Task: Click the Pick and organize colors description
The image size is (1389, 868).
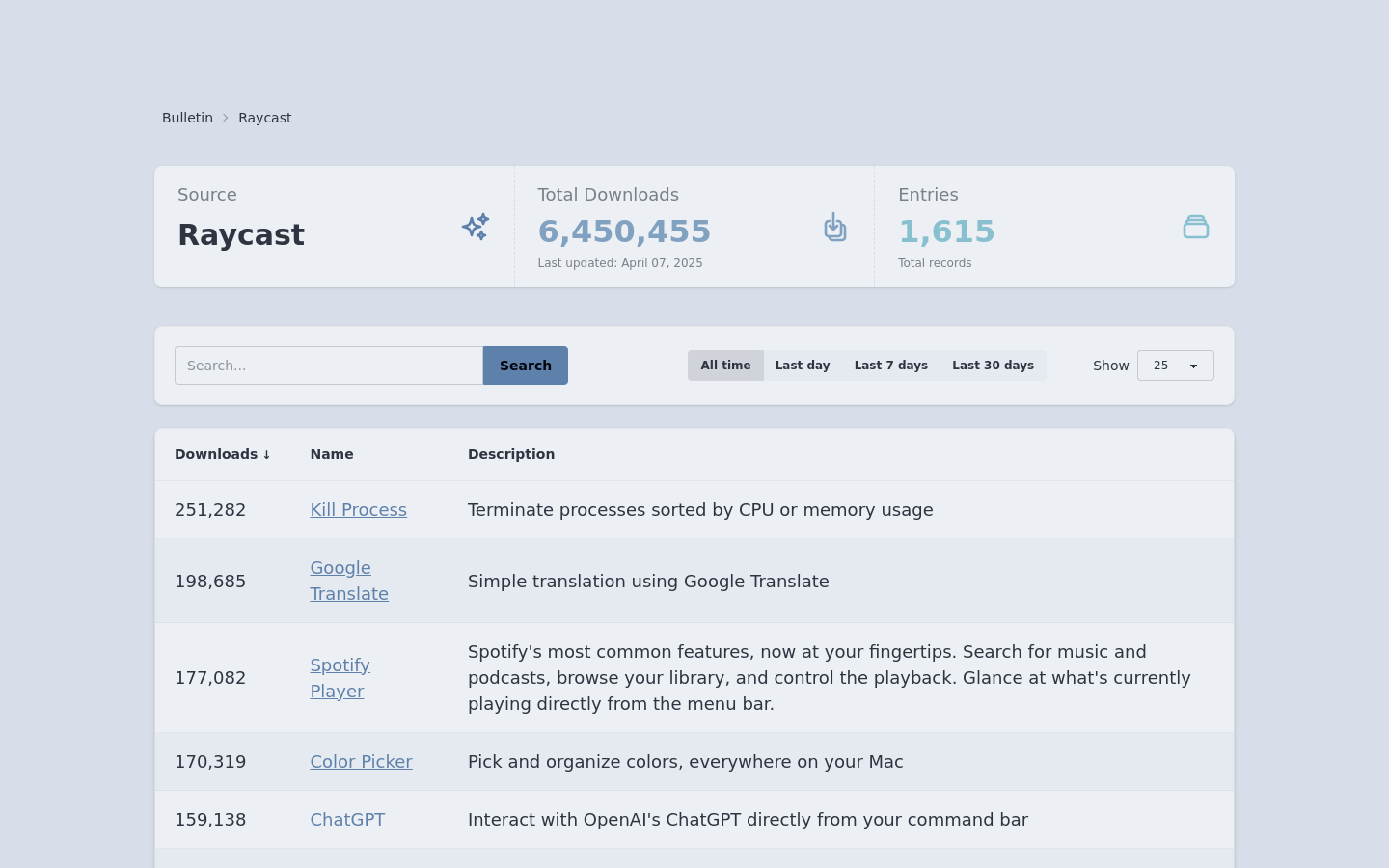Action: pos(686,762)
